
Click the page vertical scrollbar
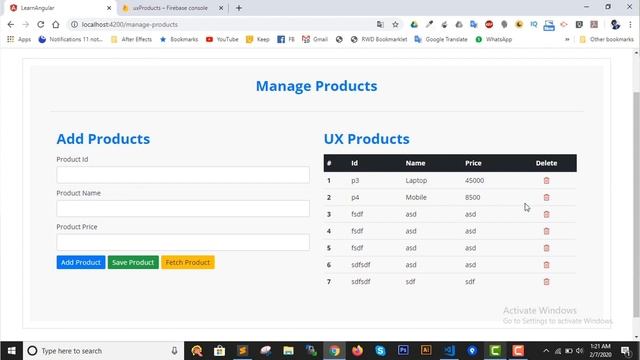(x=636, y=204)
